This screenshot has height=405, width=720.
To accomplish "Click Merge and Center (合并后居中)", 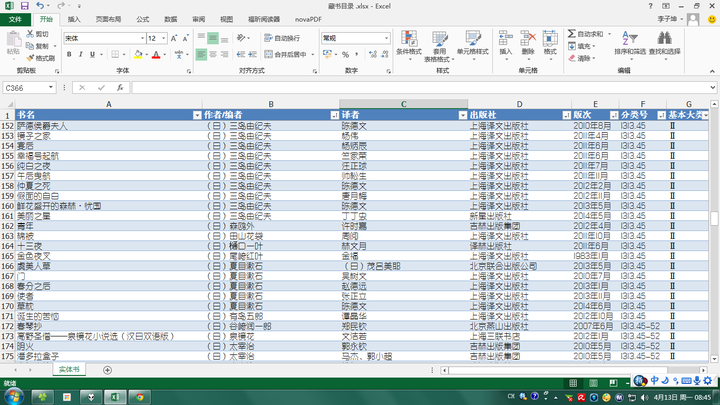I will 286,55.
